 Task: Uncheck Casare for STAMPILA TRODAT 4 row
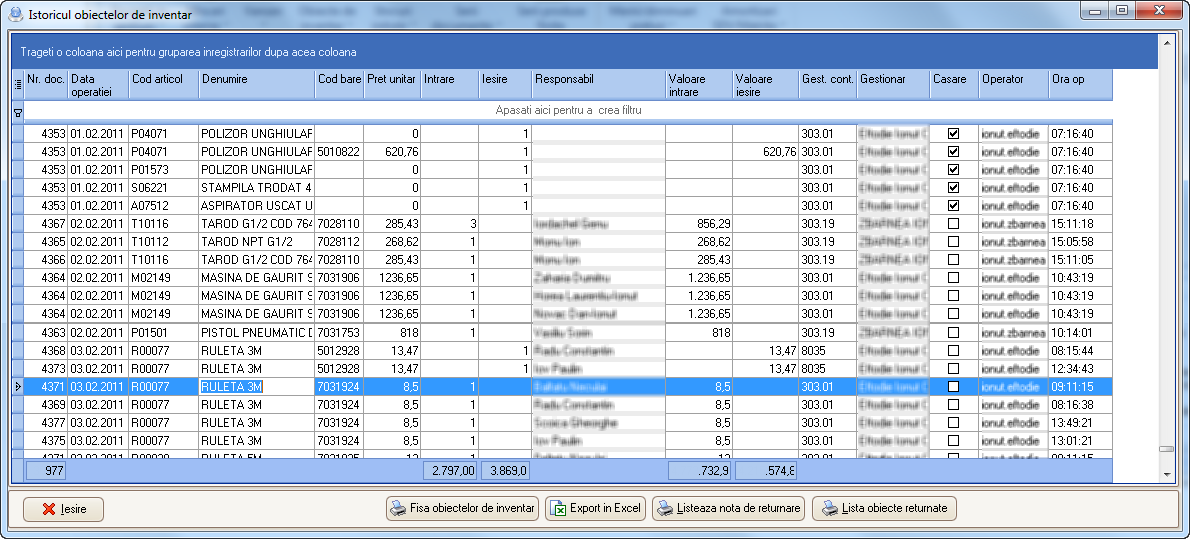(x=953, y=187)
